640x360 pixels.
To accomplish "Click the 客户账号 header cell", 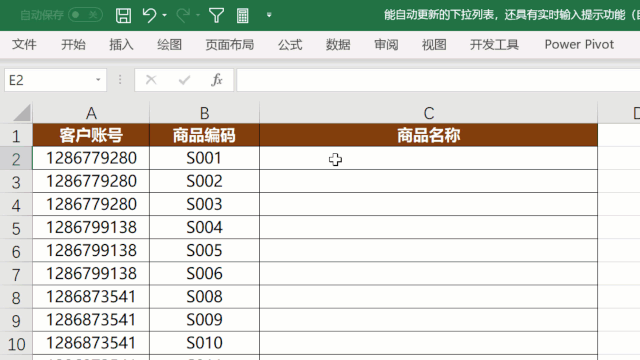I will pyautogui.click(x=91, y=135).
